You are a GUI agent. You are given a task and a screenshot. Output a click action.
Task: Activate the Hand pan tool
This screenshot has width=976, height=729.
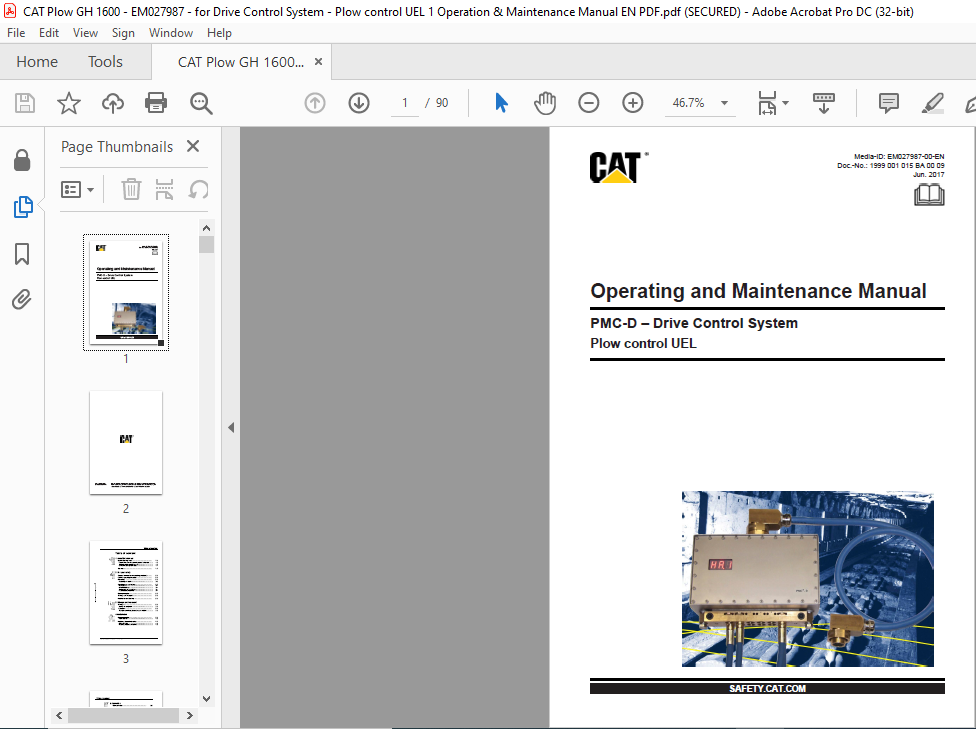click(x=545, y=103)
